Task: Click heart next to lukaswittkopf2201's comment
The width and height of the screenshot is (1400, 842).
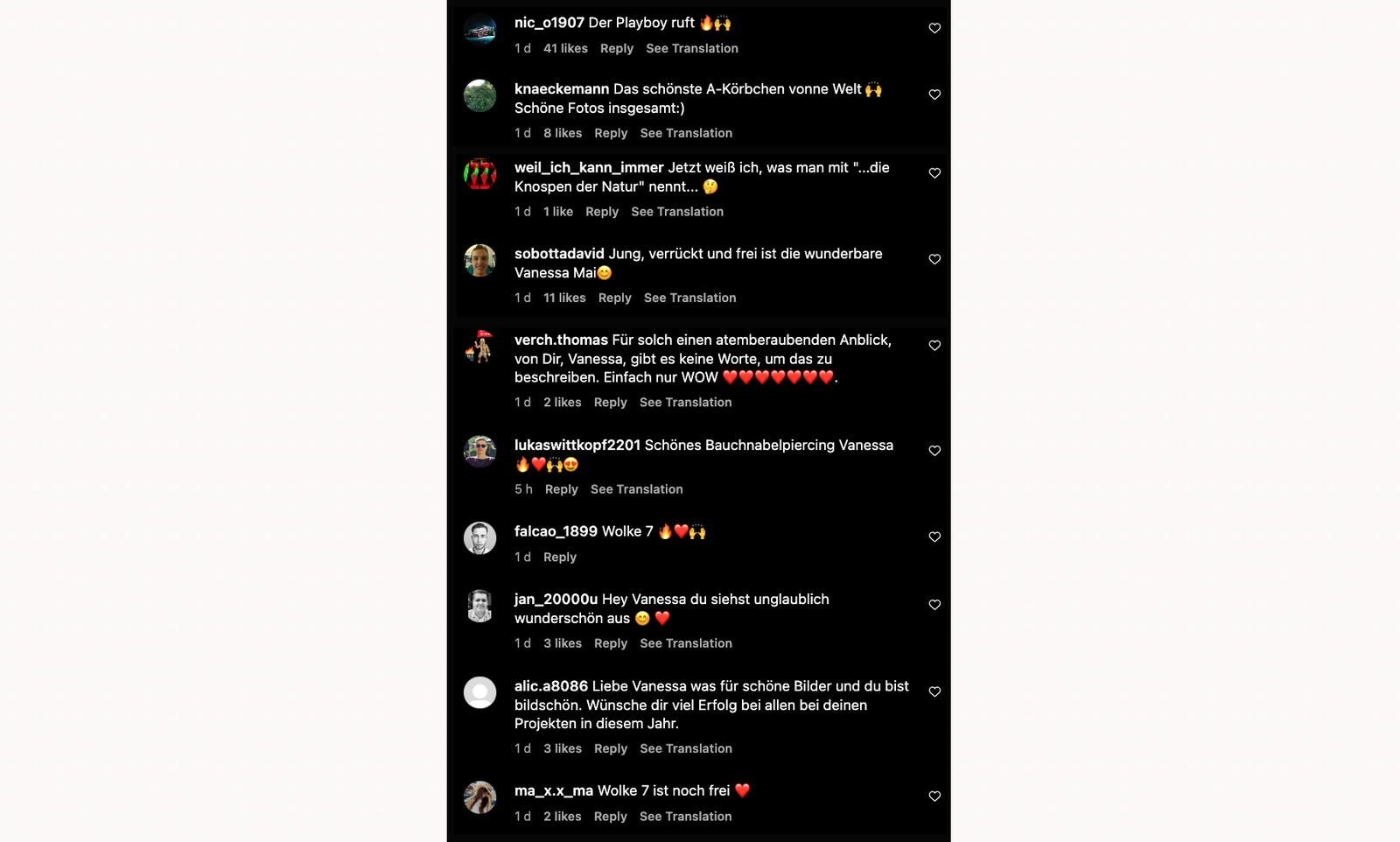Action: tap(934, 451)
